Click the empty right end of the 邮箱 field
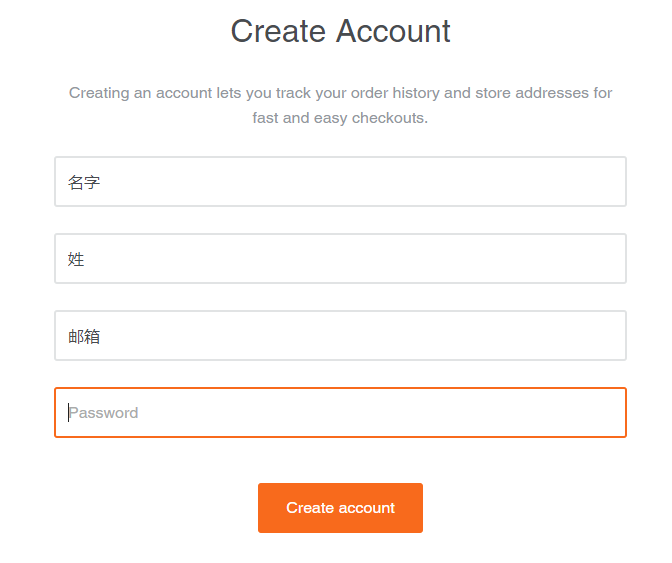The height and width of the screenshot is (563, 672). tap(600, 336)
